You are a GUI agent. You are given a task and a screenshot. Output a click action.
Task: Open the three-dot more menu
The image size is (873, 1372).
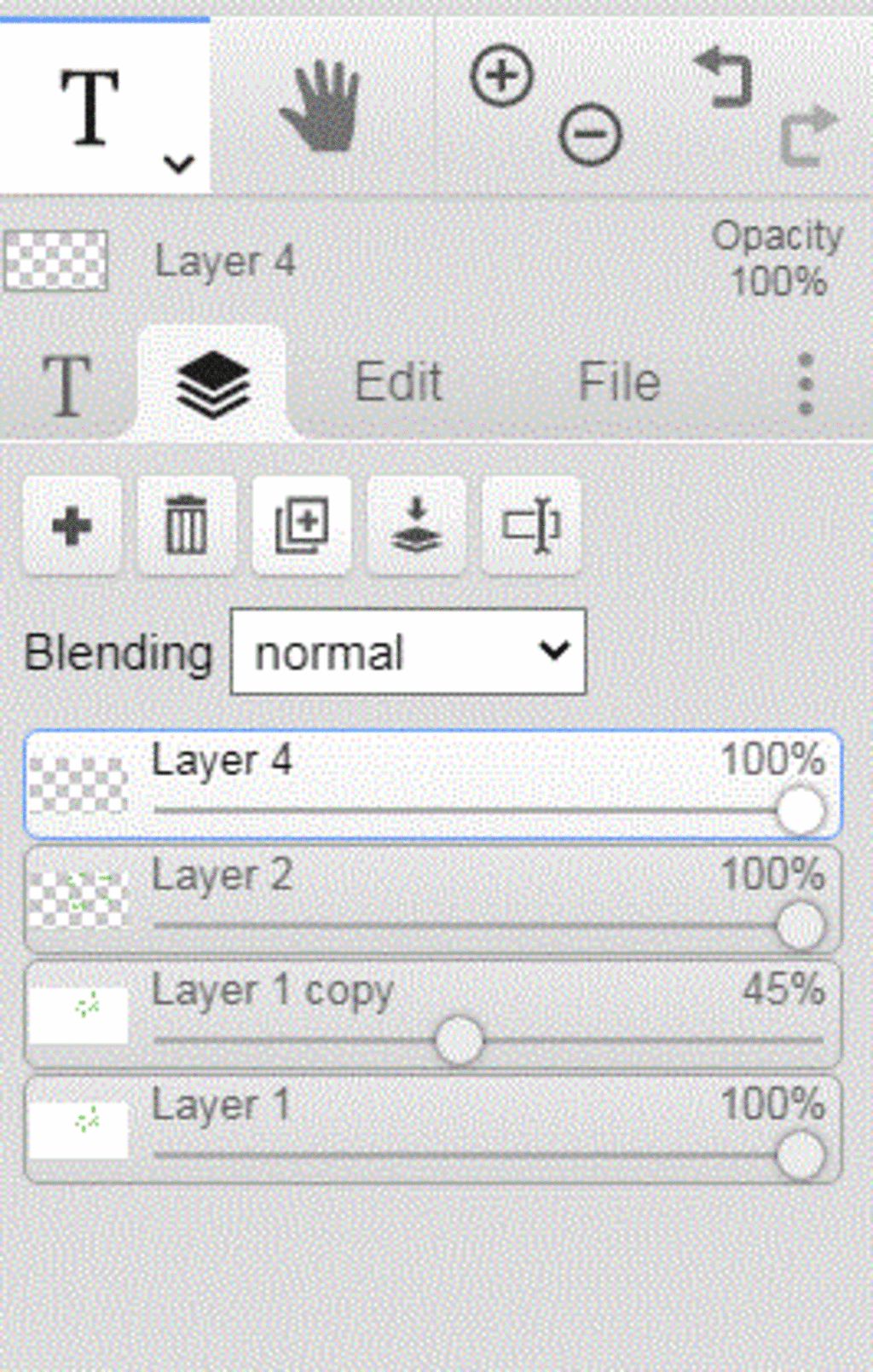tap(805, 384)
